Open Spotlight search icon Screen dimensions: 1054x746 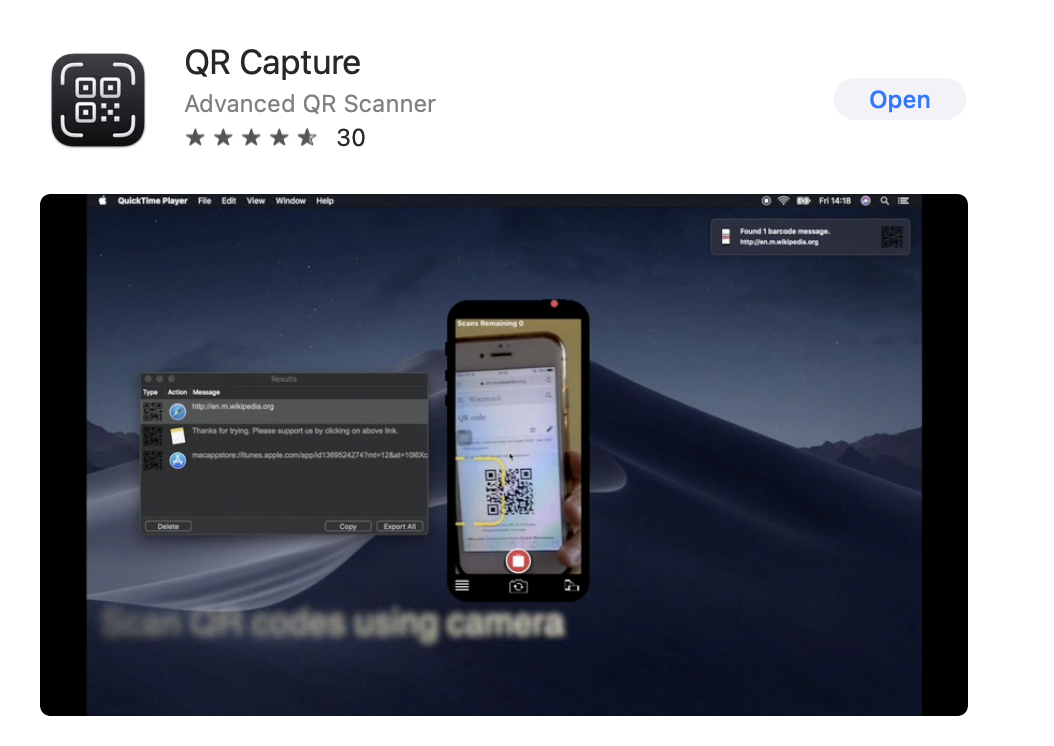(x=885, y=201)
